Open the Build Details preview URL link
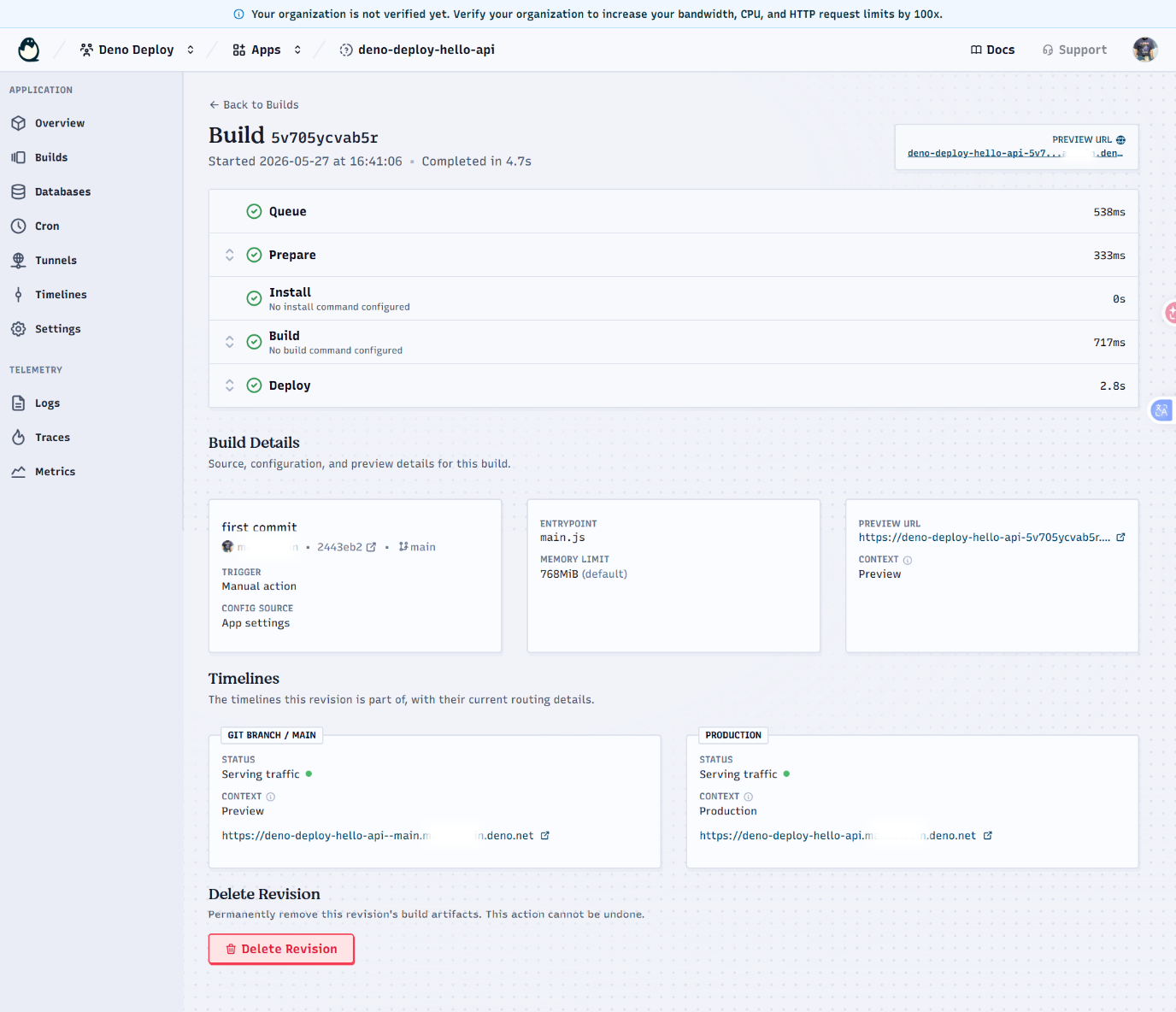Viewport: 1176px width, 1012px height. [985, 538]
